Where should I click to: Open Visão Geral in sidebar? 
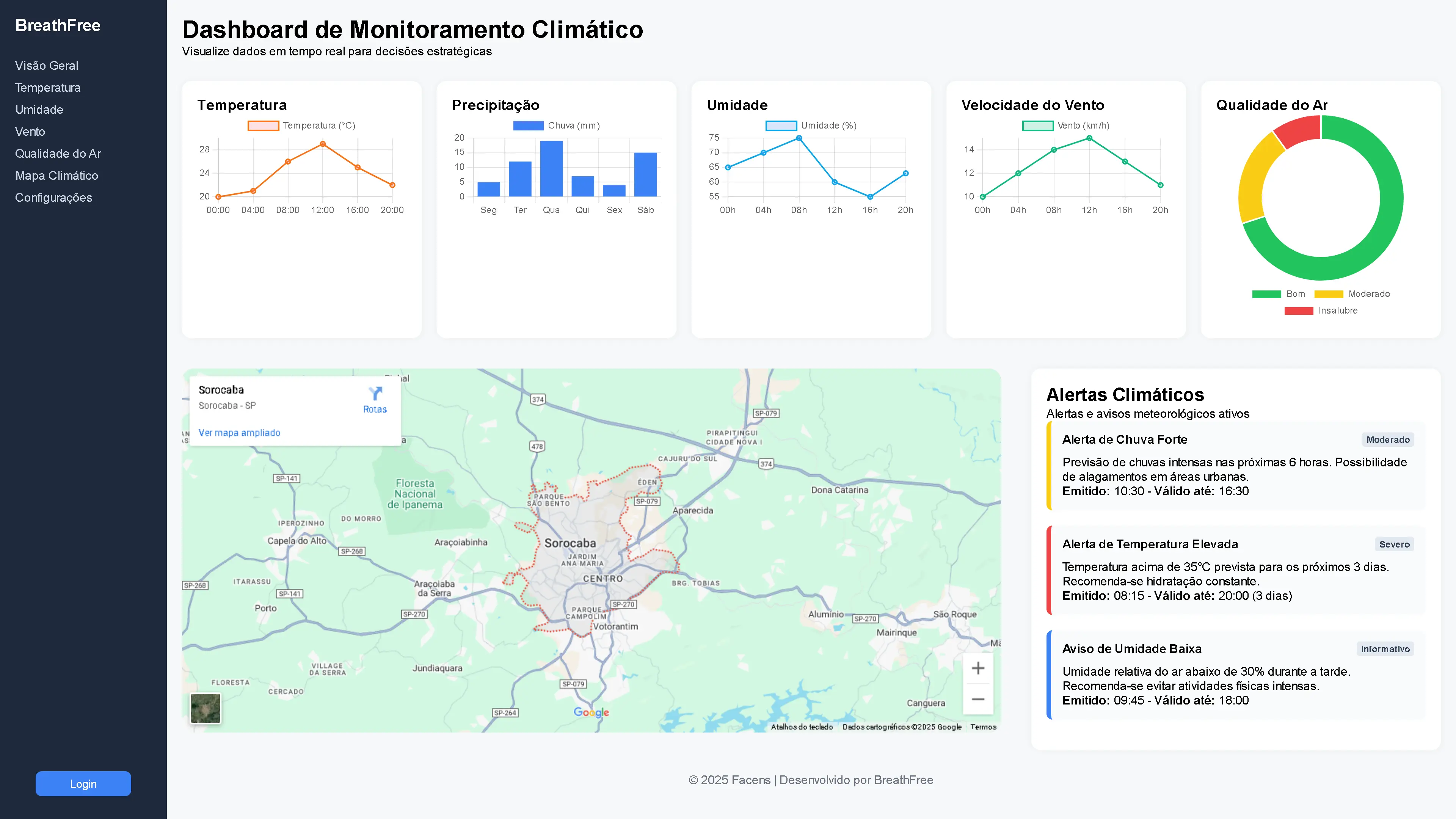47,66
